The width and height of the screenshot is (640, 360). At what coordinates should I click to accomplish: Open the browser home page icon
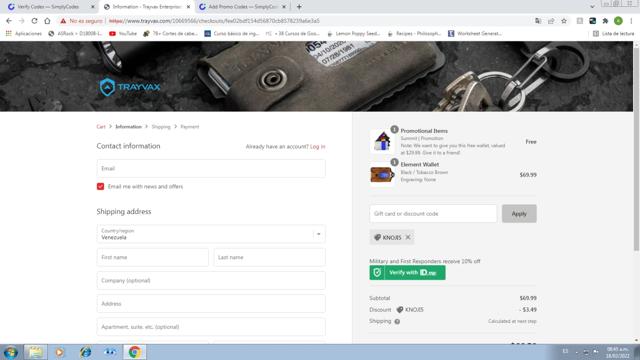point(47,21)
